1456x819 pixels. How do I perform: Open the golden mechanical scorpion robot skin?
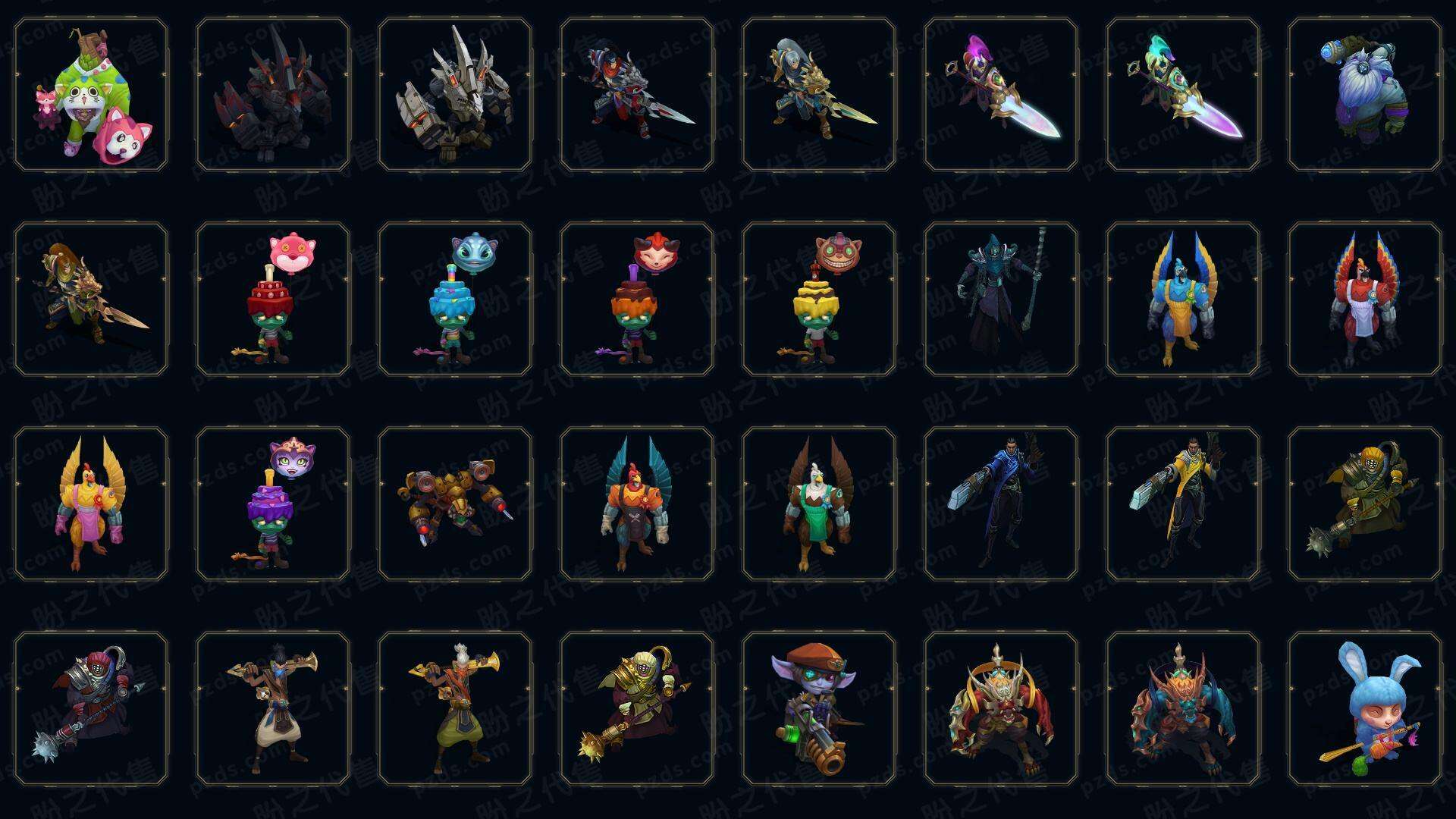[x=455, y=504]
